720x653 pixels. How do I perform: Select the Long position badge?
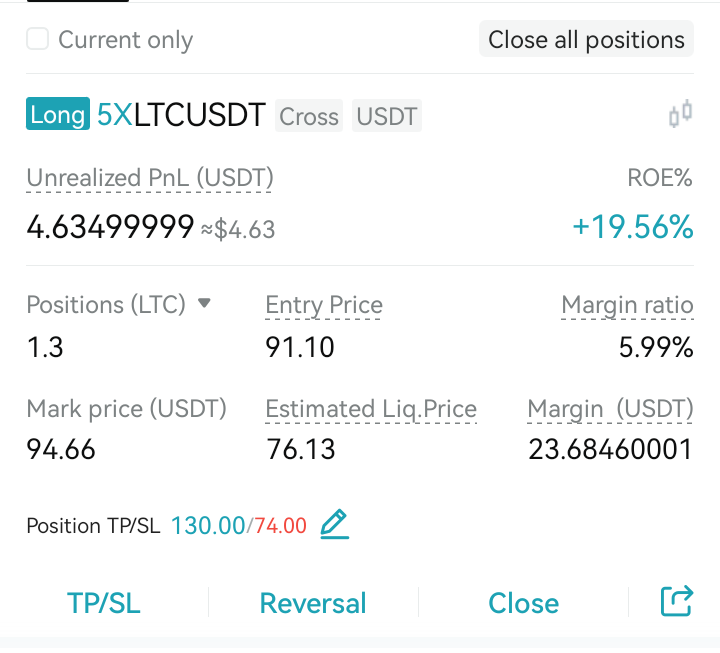pos(58,114)
